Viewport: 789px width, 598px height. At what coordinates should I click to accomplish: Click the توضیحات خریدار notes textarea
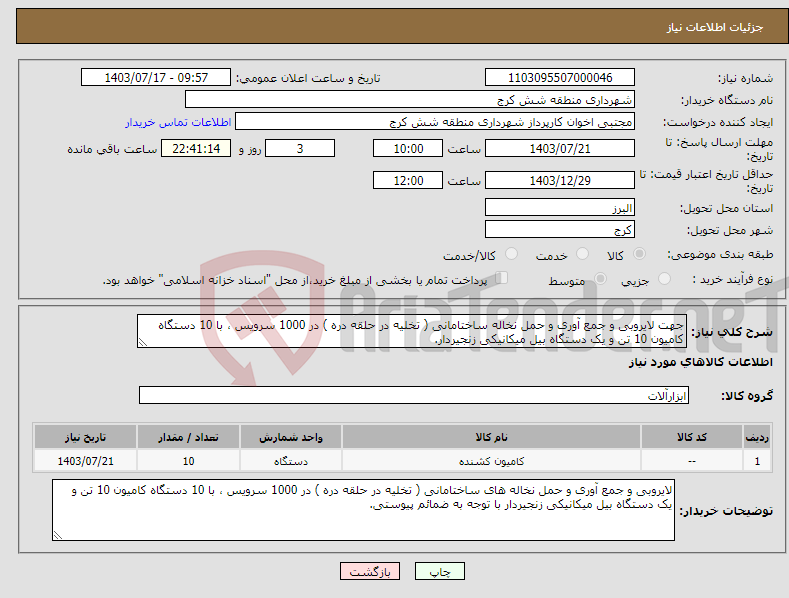363,510
